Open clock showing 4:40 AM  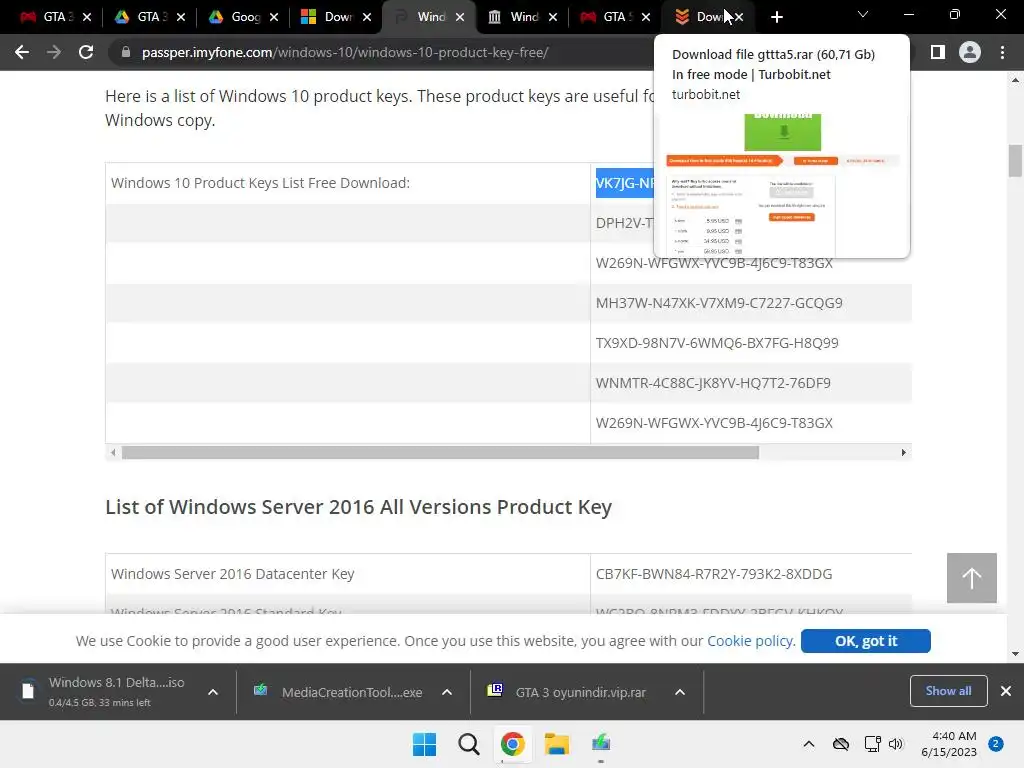pos(949,744)
